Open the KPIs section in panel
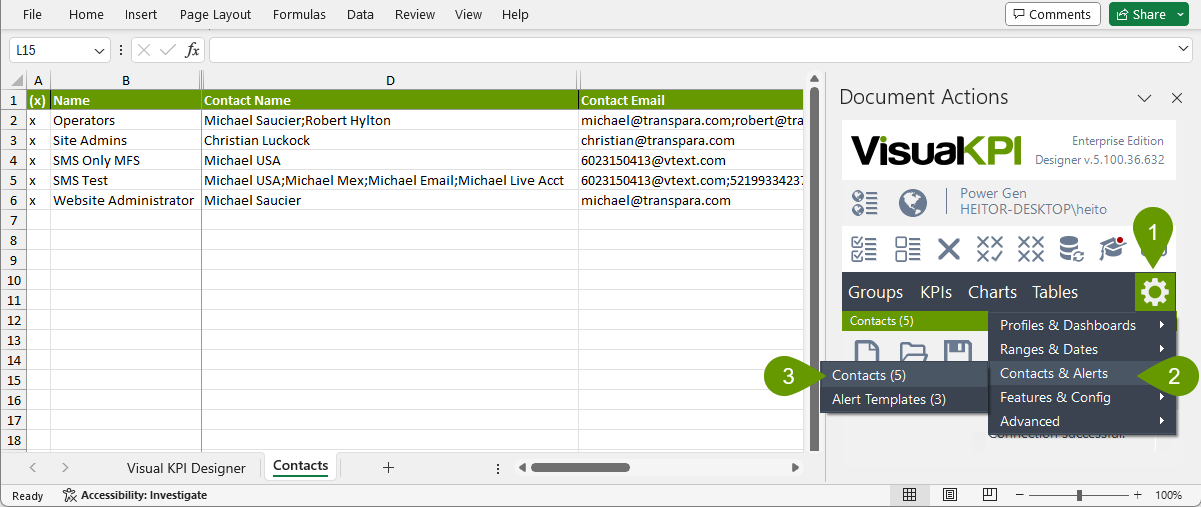 coord(936,292)
